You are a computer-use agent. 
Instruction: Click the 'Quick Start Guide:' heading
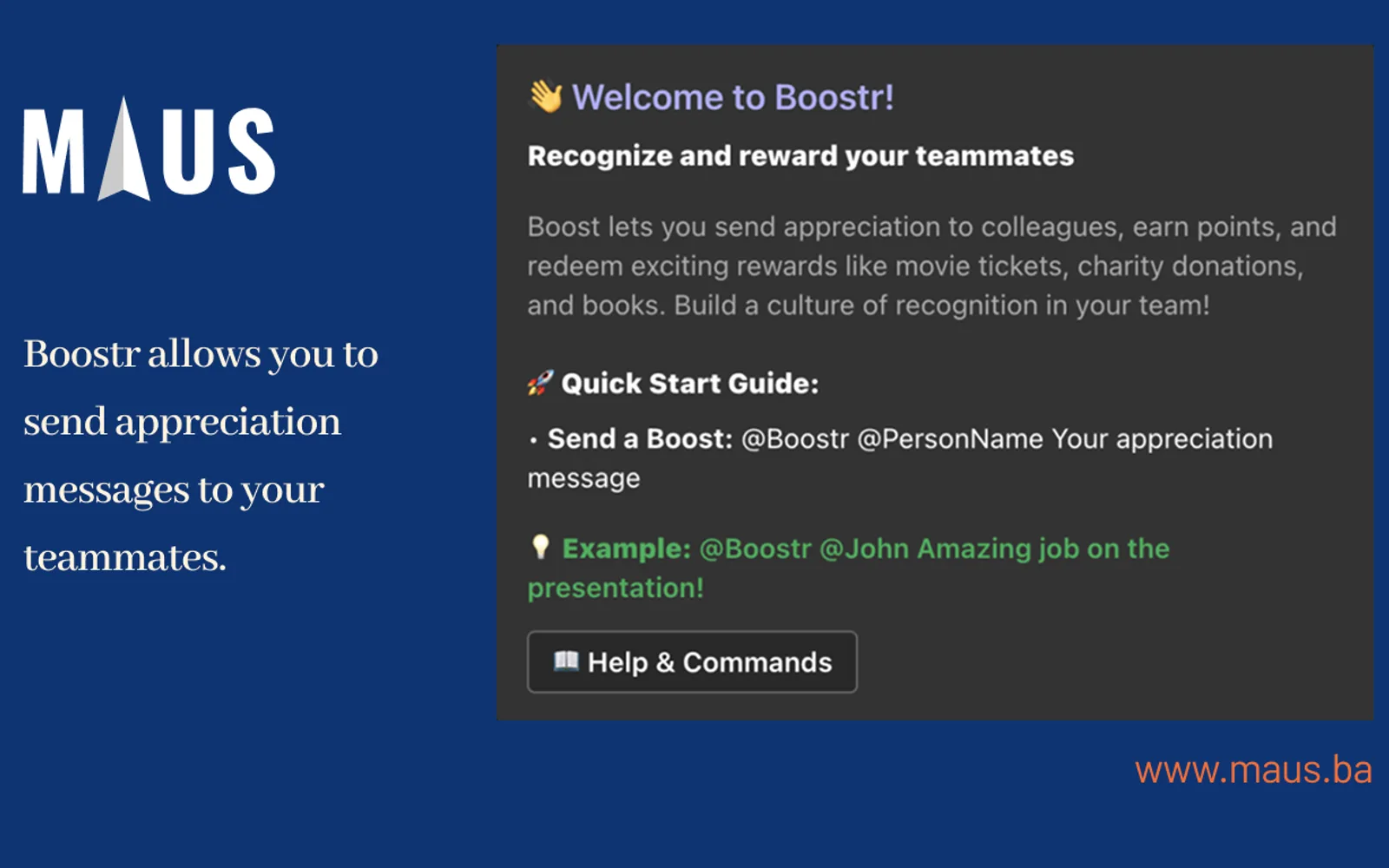[x=689, y=384]
